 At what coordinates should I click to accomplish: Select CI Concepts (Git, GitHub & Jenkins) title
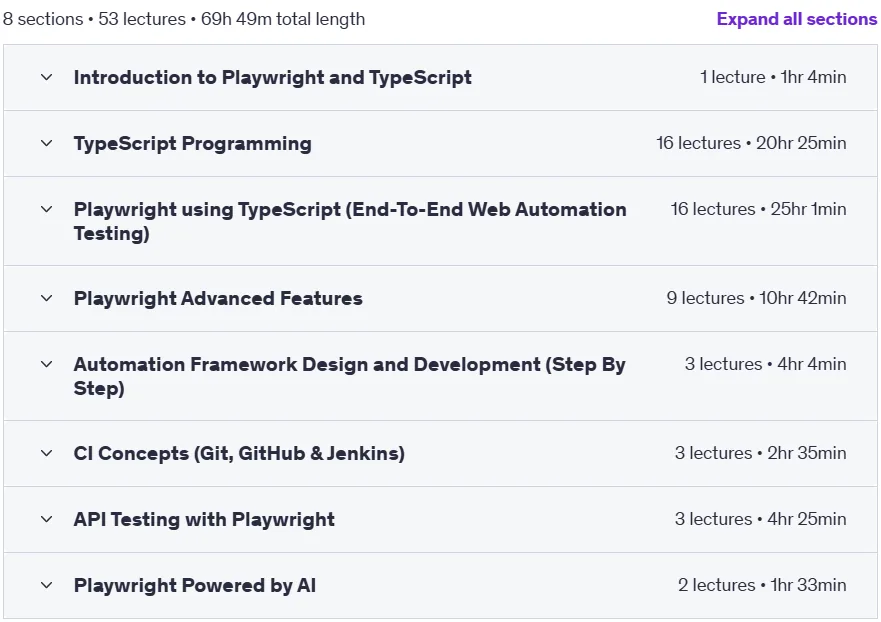pos(239,453)
